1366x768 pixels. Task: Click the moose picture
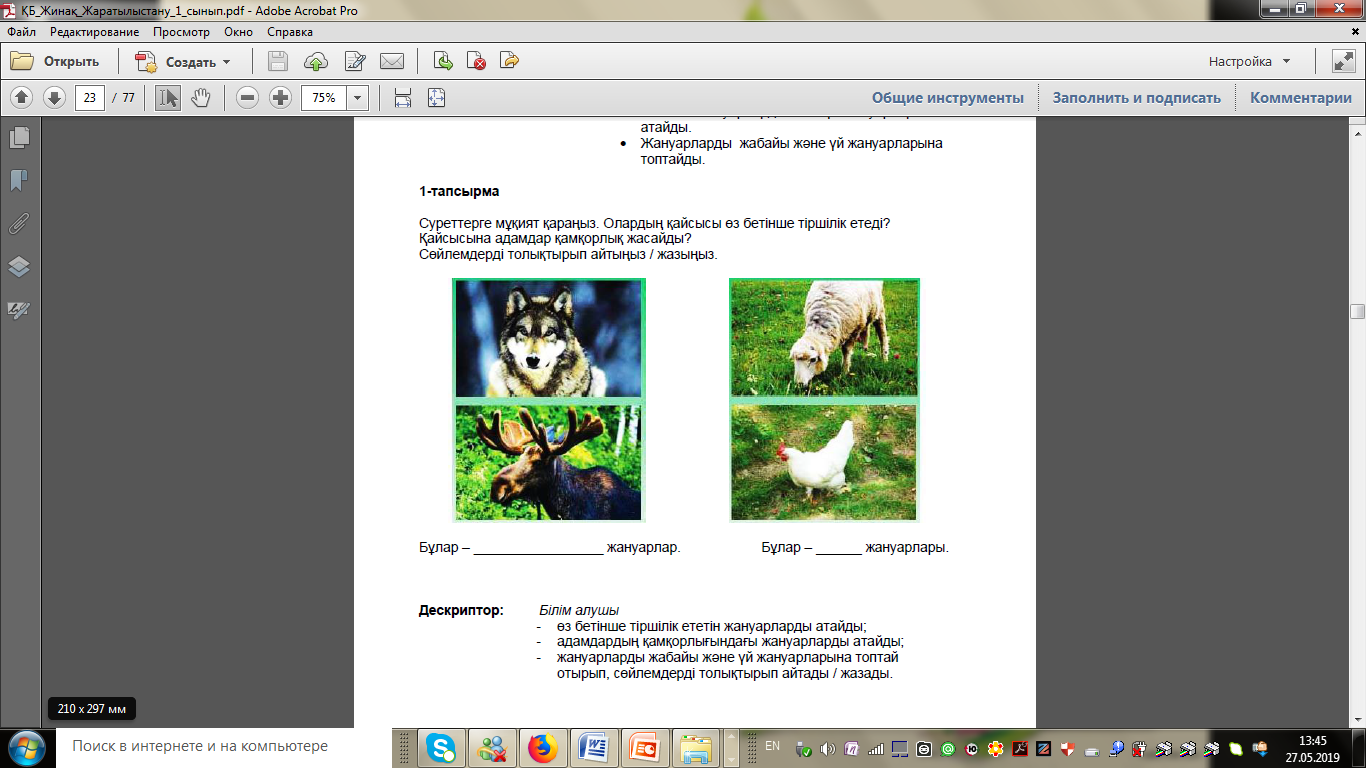pos(548,462)
